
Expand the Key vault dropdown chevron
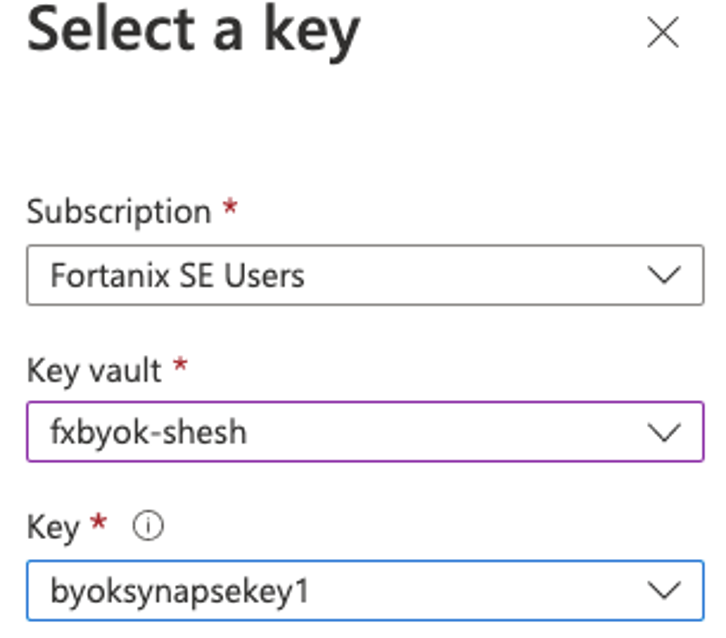pyautogui.click(x=664, y=433)
